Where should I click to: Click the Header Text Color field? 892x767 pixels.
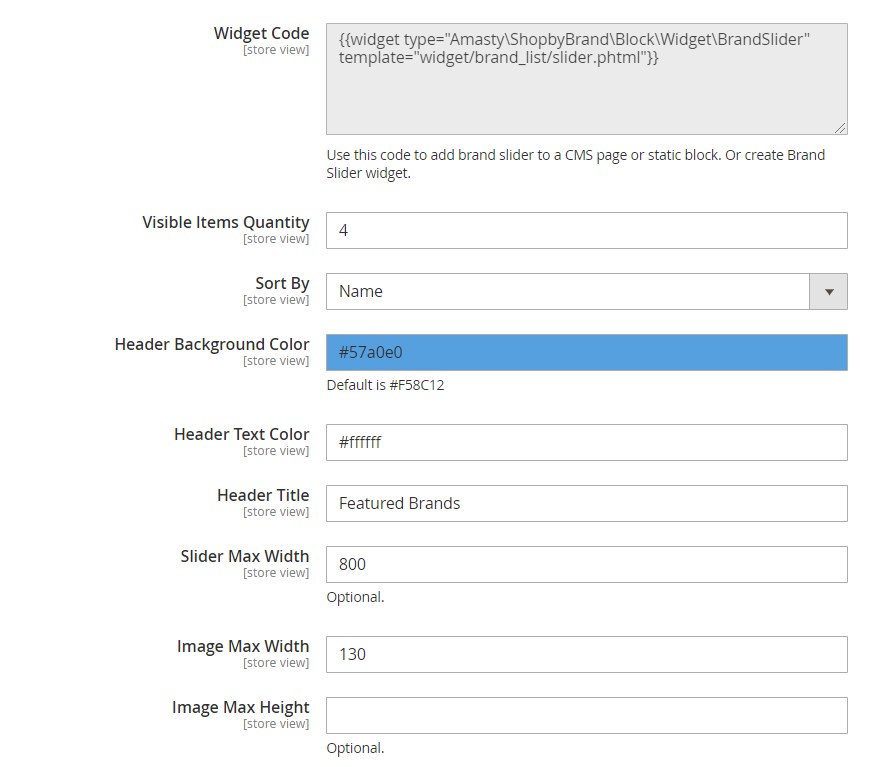tap(587, 442)
